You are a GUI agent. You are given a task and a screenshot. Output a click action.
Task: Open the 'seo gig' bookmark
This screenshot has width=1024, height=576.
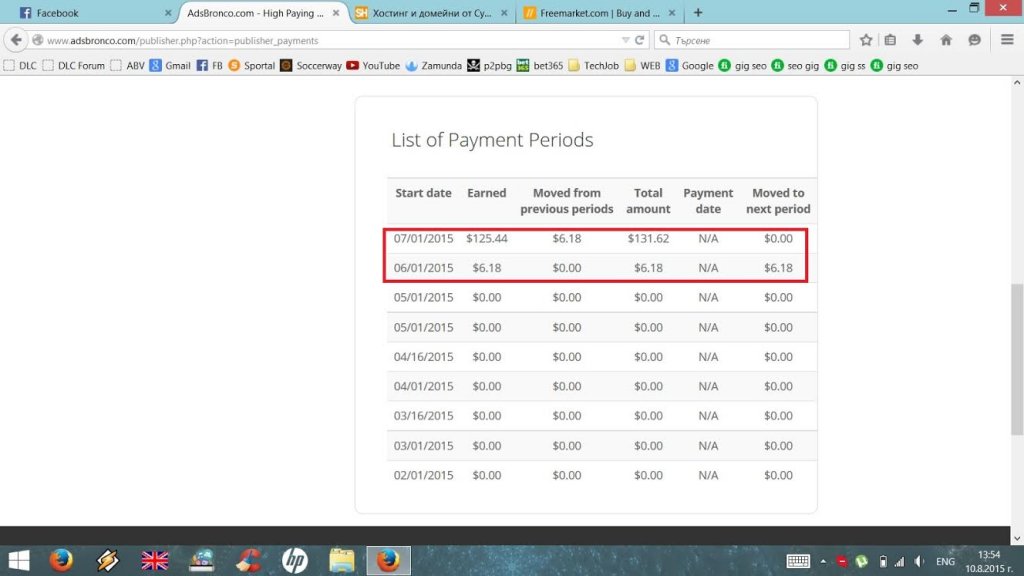click(x=795, y=65)
